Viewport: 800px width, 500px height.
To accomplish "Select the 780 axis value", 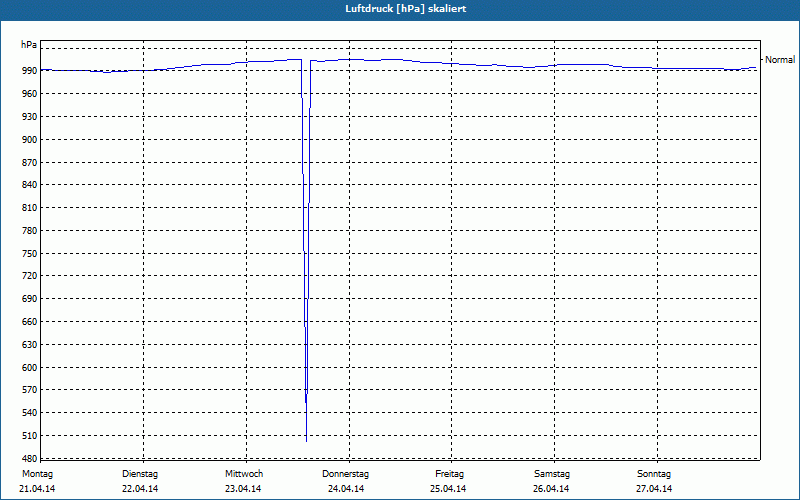I will click(x=29, y=231).
